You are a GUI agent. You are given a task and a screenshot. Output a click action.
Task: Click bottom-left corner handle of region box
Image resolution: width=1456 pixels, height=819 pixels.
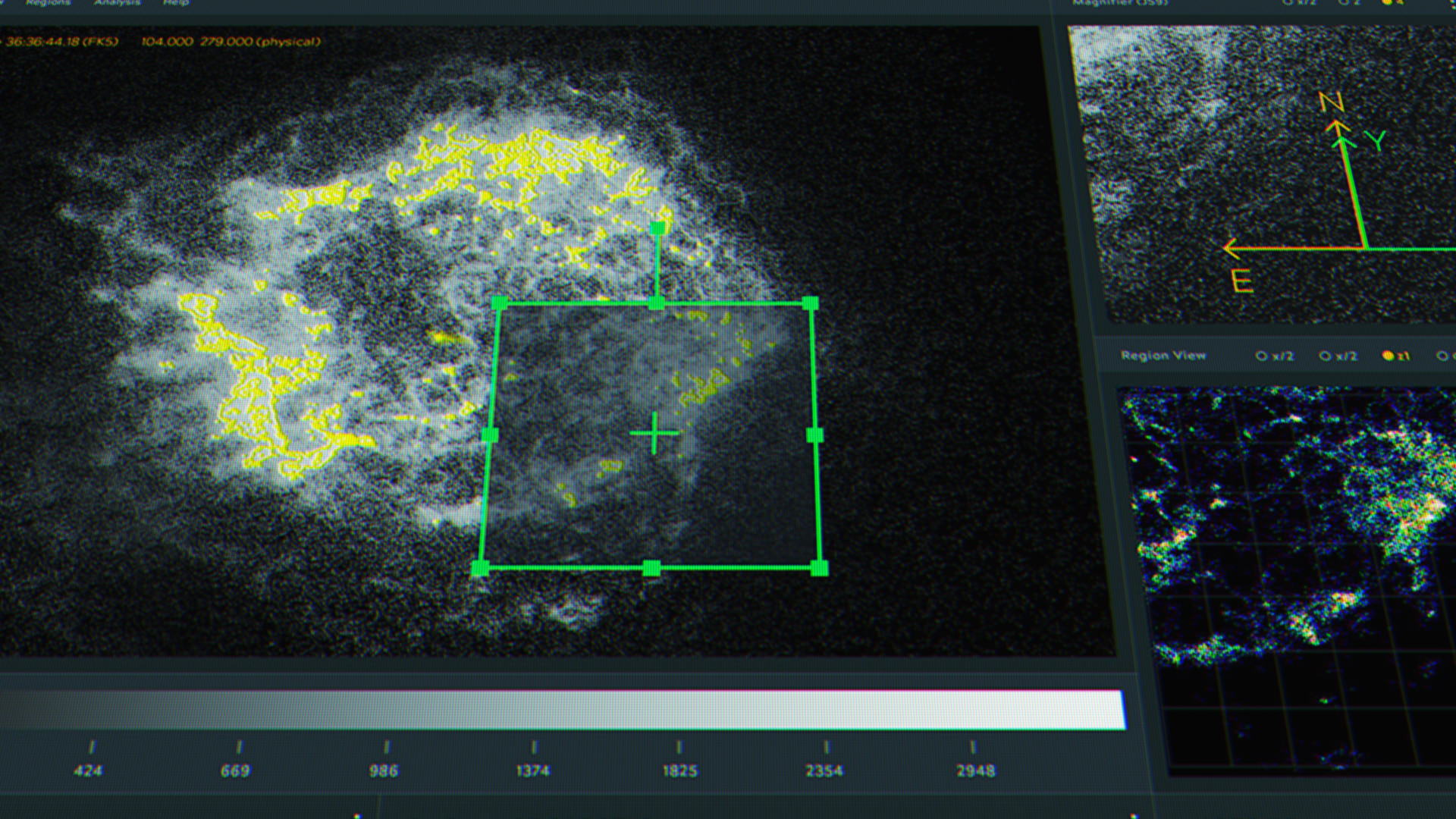(x=479, y=568)
